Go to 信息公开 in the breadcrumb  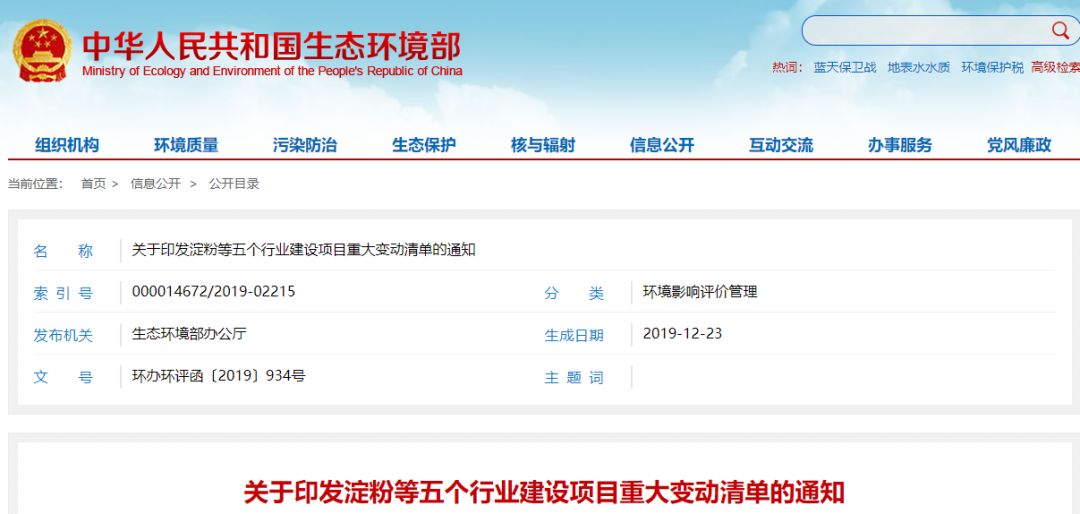point(156,184)
